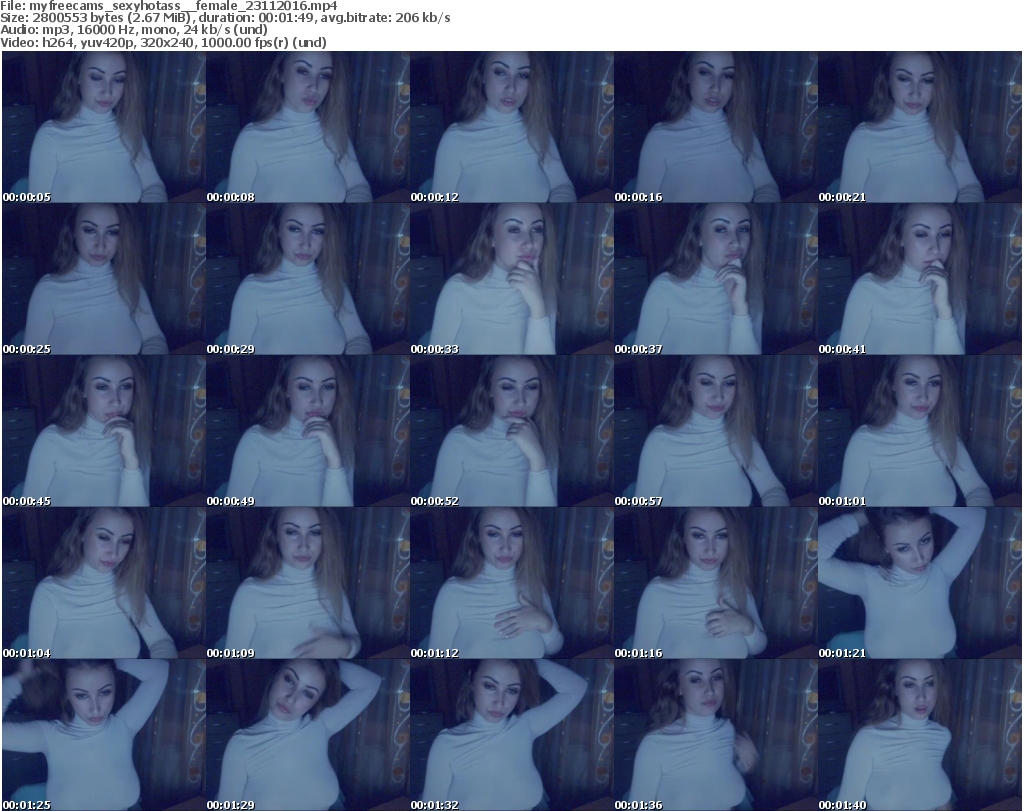Click the Video h264 info line

tap(163, 42)
